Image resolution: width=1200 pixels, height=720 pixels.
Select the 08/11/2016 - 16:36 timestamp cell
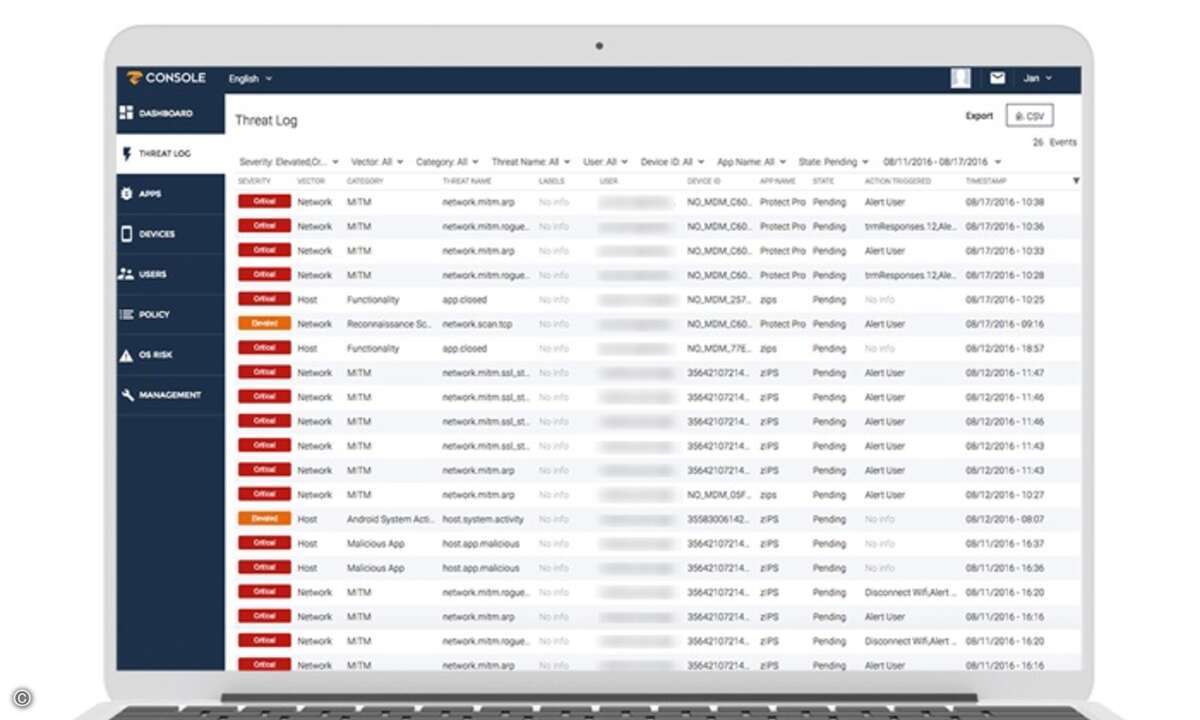(x=1005, y=568)
